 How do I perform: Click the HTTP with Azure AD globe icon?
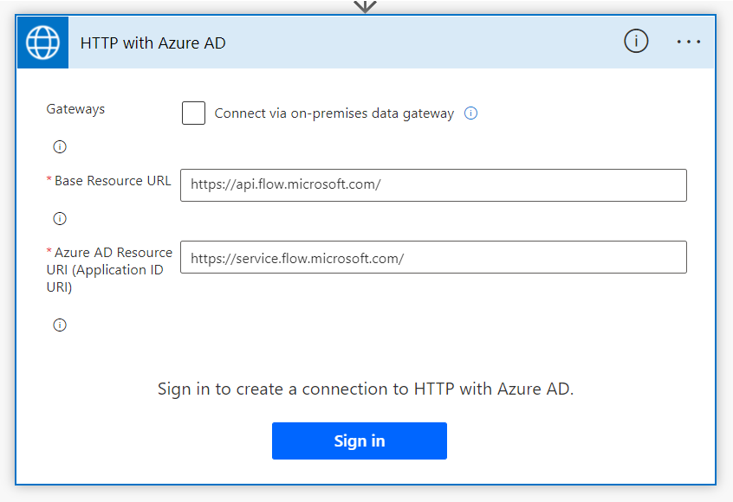pos(43,43)
